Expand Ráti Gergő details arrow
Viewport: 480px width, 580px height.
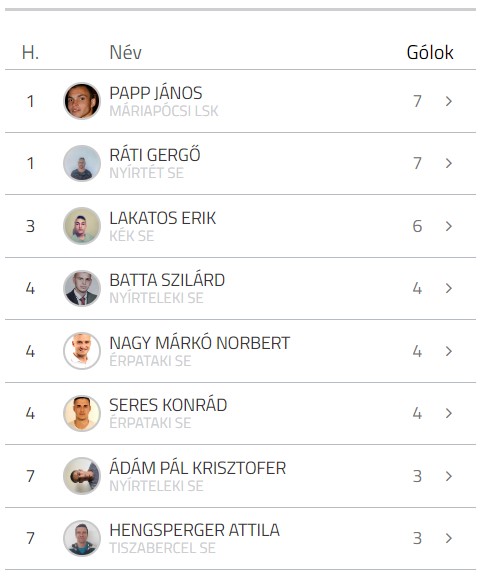[449, 163]
